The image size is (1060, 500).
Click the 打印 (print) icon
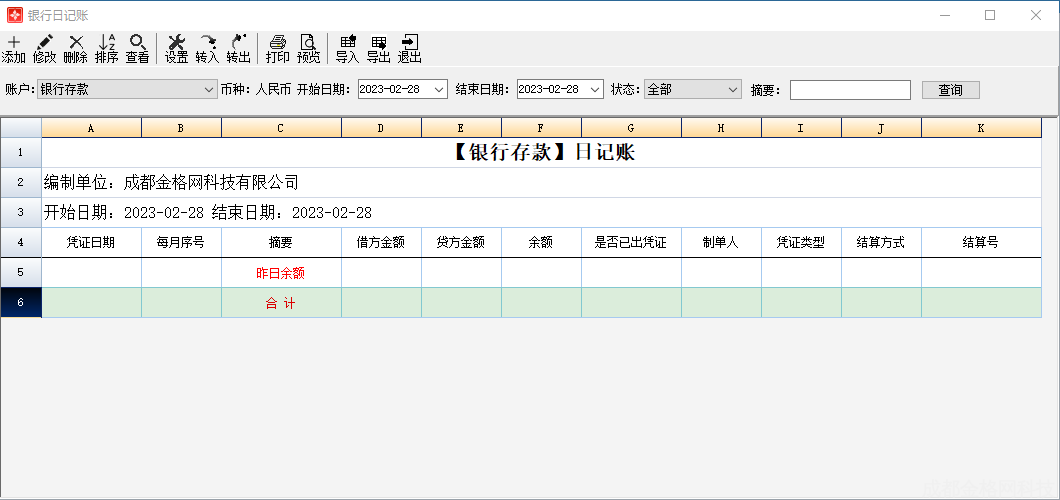[x=278, y=49]
